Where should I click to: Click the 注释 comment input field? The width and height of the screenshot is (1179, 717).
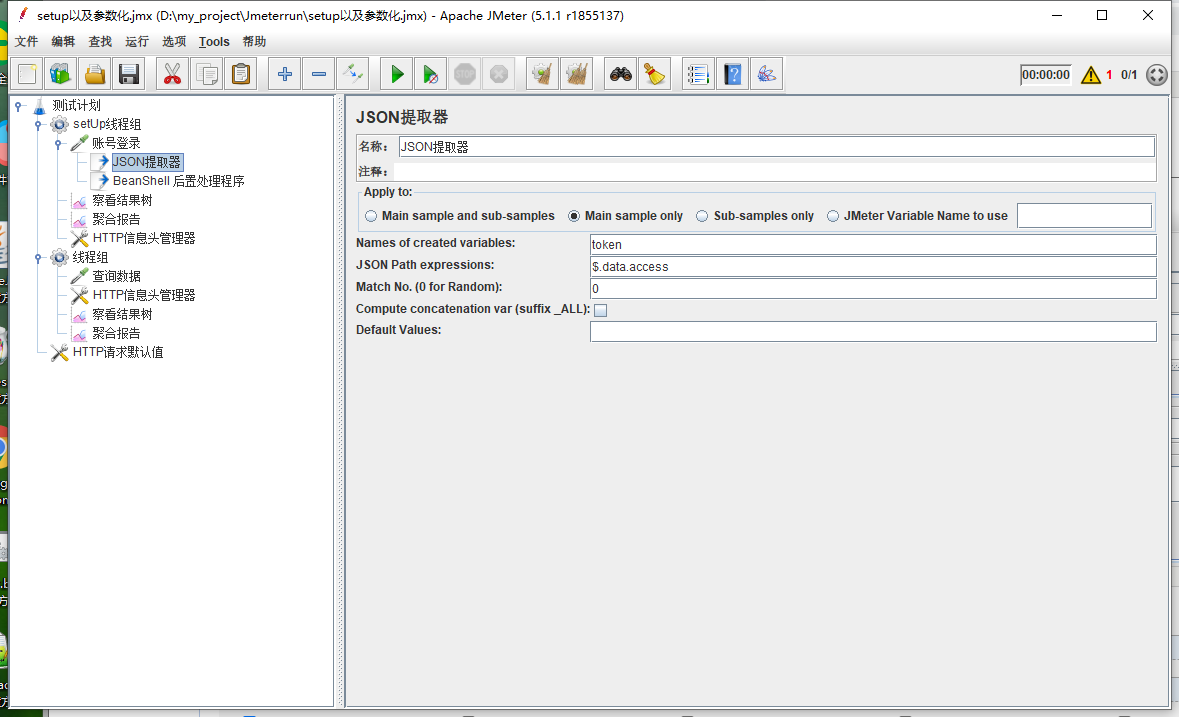pos(774,171)
